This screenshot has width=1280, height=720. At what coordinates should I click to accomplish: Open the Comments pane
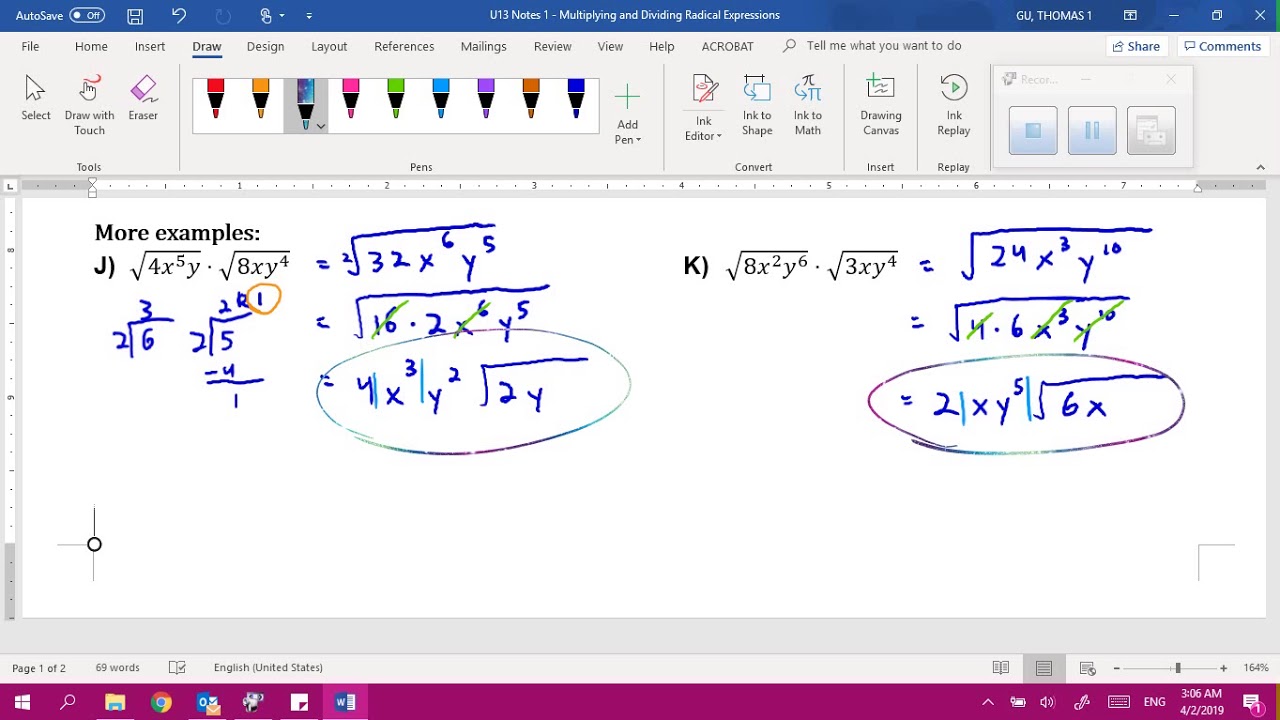point(1221,46)
